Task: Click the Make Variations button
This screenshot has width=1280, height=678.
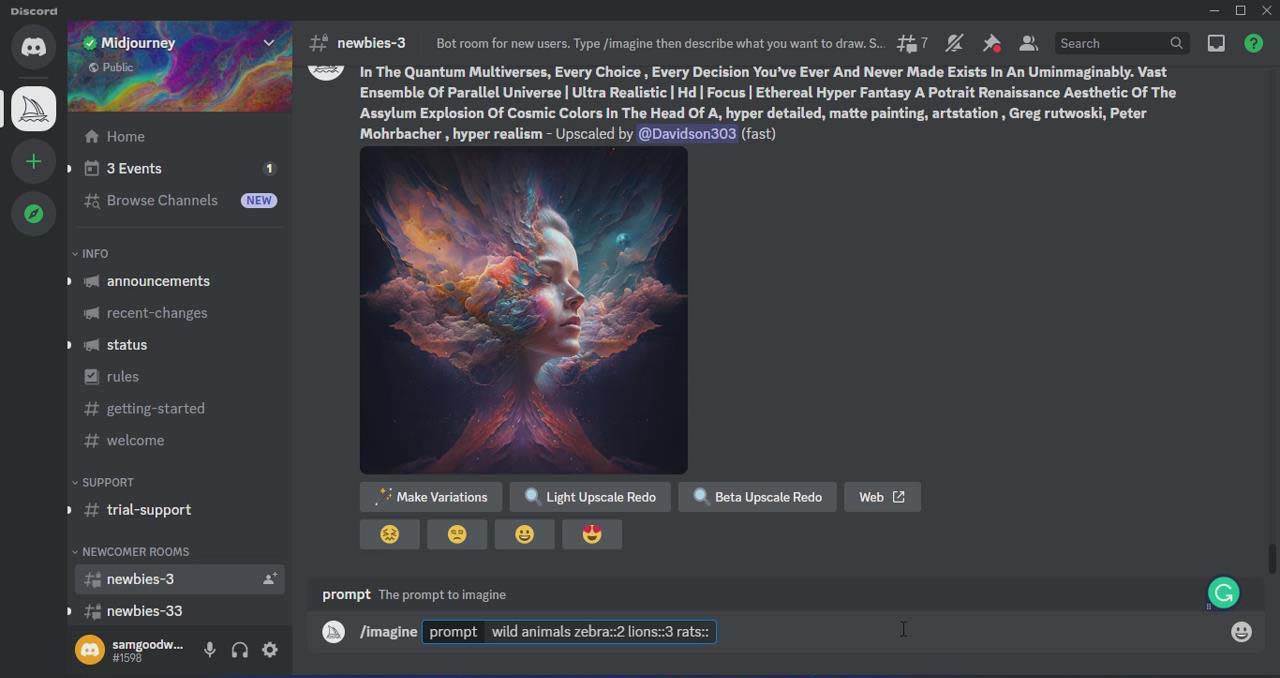Action: coord(431,497)
